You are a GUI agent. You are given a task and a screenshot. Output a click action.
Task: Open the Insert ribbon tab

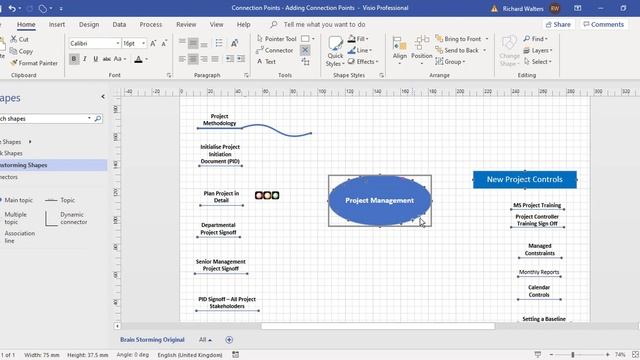point(57,24)
